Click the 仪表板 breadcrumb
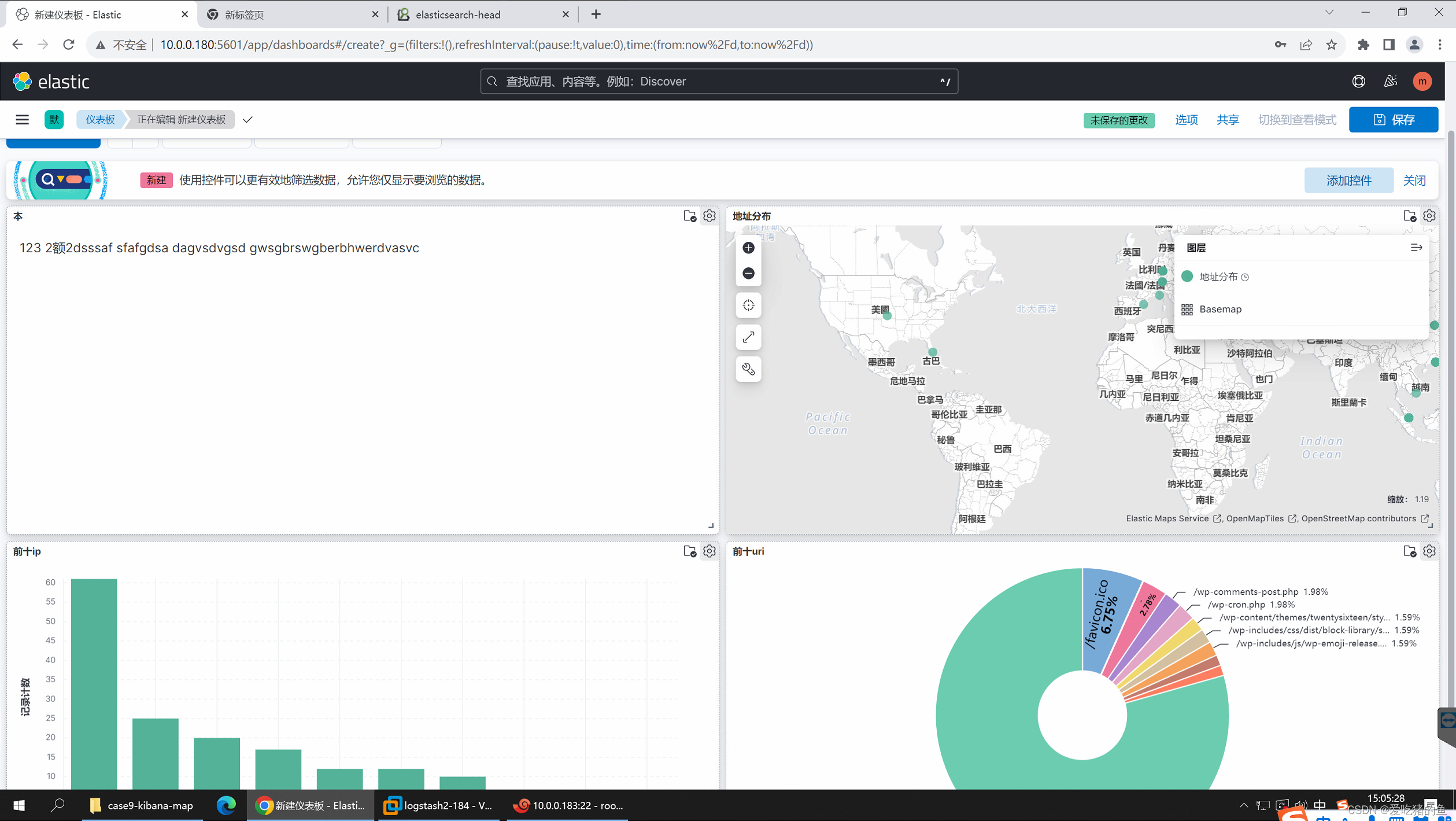The height and width of the screenshot is (821, 1456). pyautogui.click(x=101, y=120)
